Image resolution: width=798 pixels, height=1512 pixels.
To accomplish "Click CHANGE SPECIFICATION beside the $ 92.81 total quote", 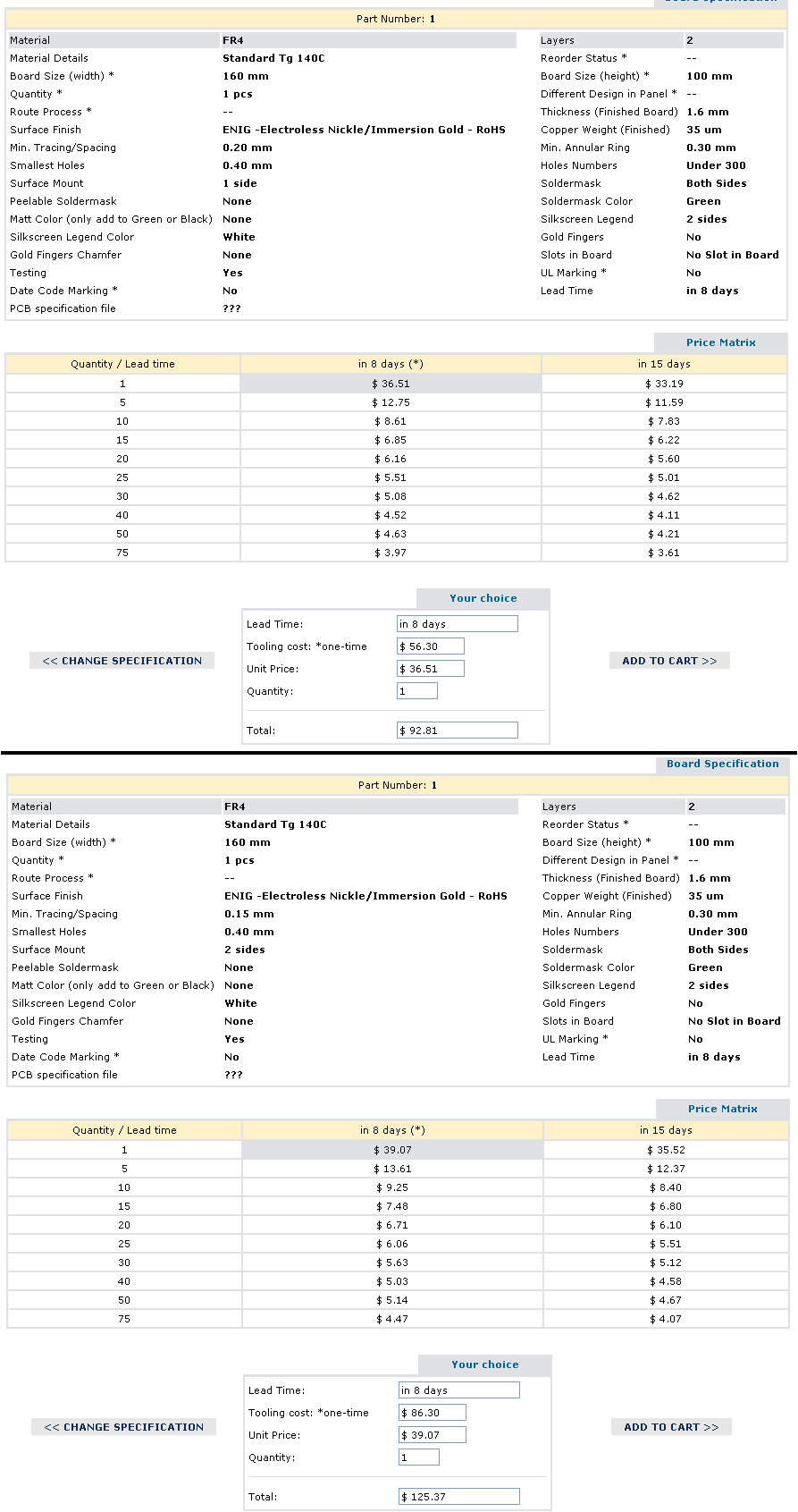I will pos(122,661).
